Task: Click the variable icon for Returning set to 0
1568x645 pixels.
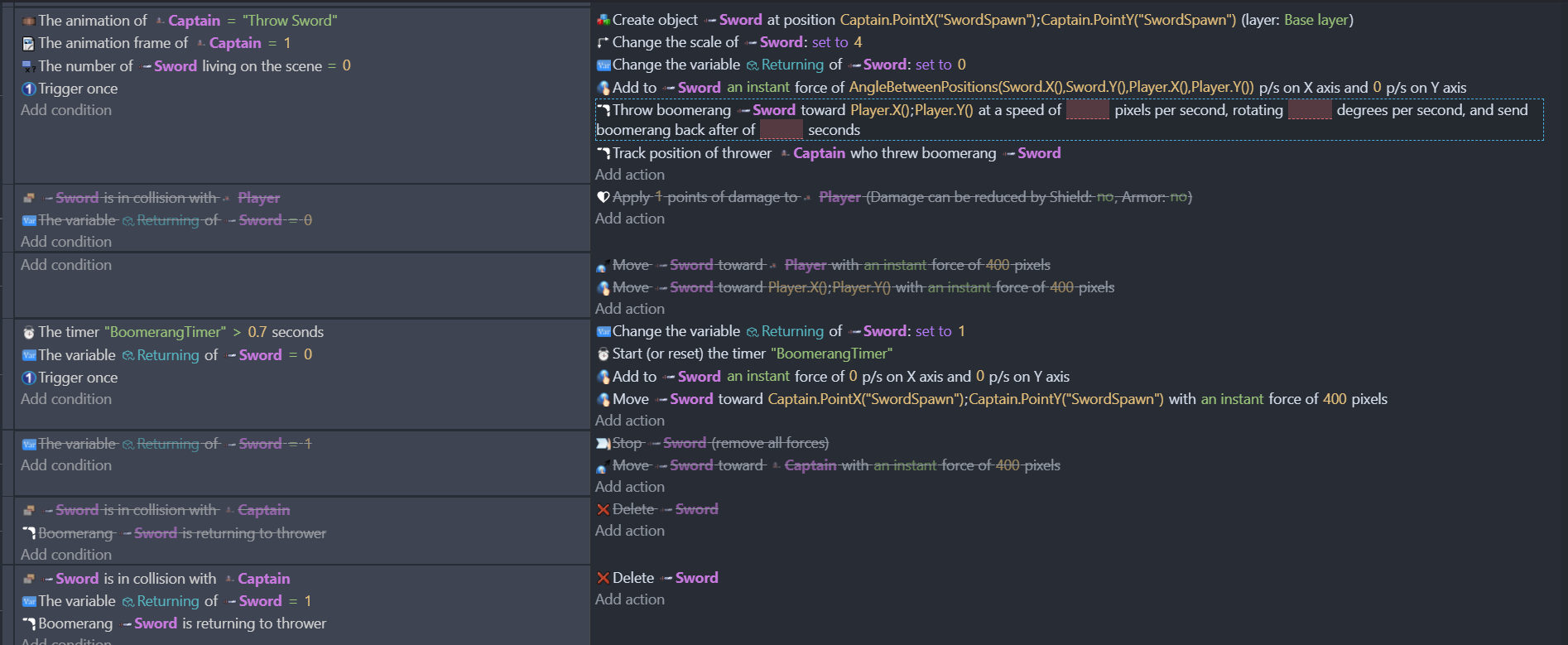Action: (604, 65)
